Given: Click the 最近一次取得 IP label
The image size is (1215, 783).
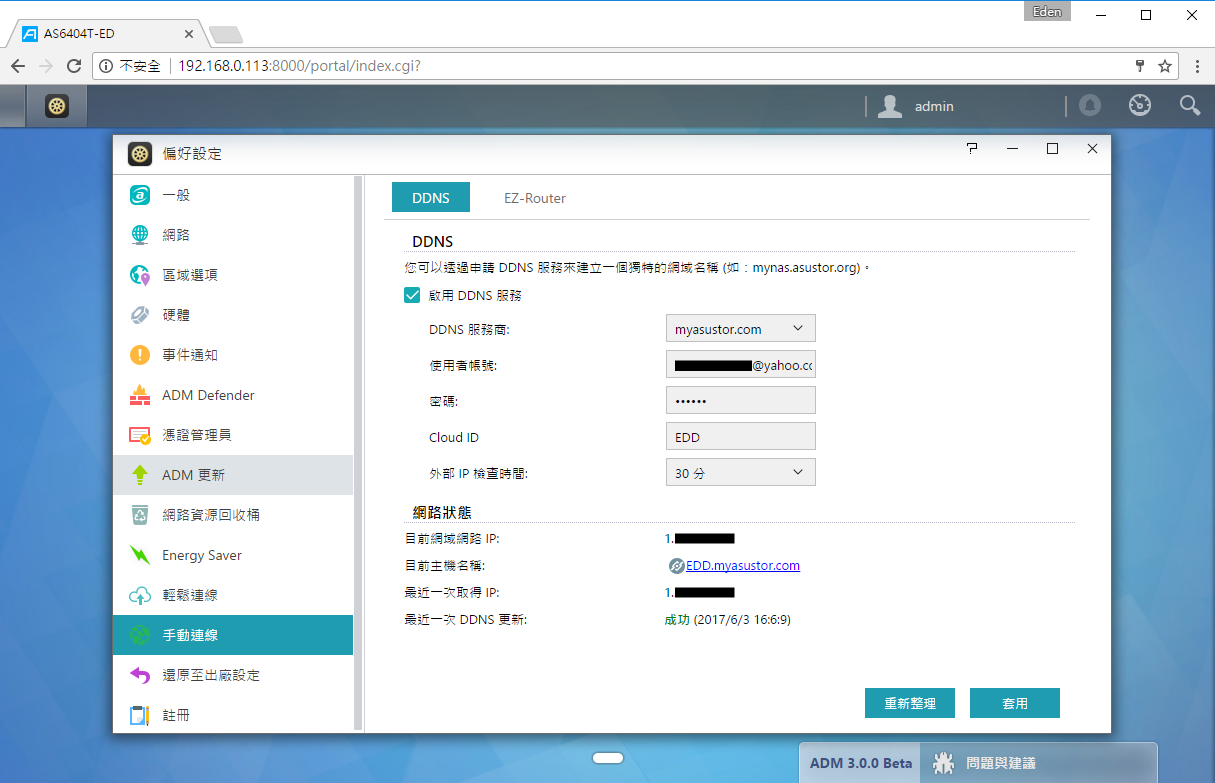Looking at the screenshot, I should click(451, 593).
